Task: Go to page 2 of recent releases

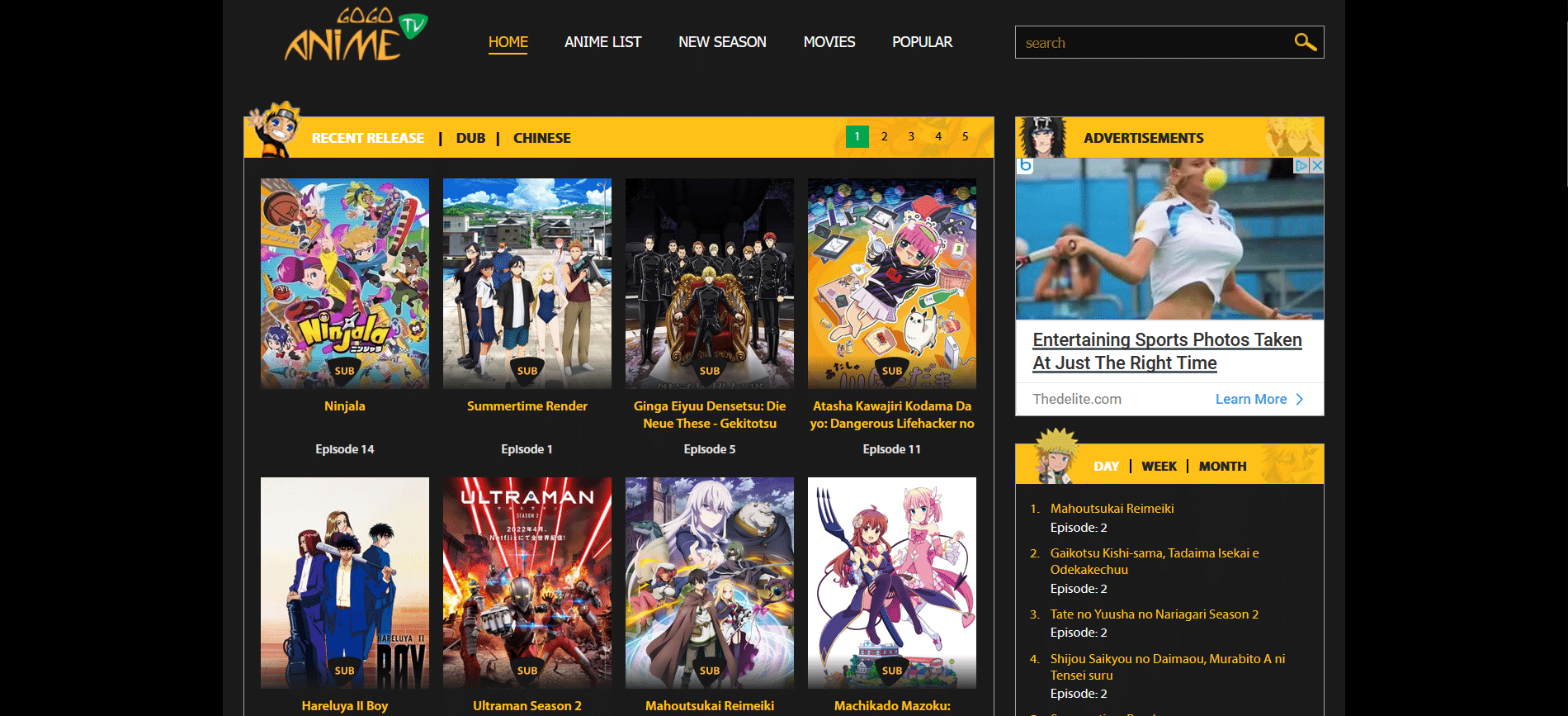Action: coord(885,136)
